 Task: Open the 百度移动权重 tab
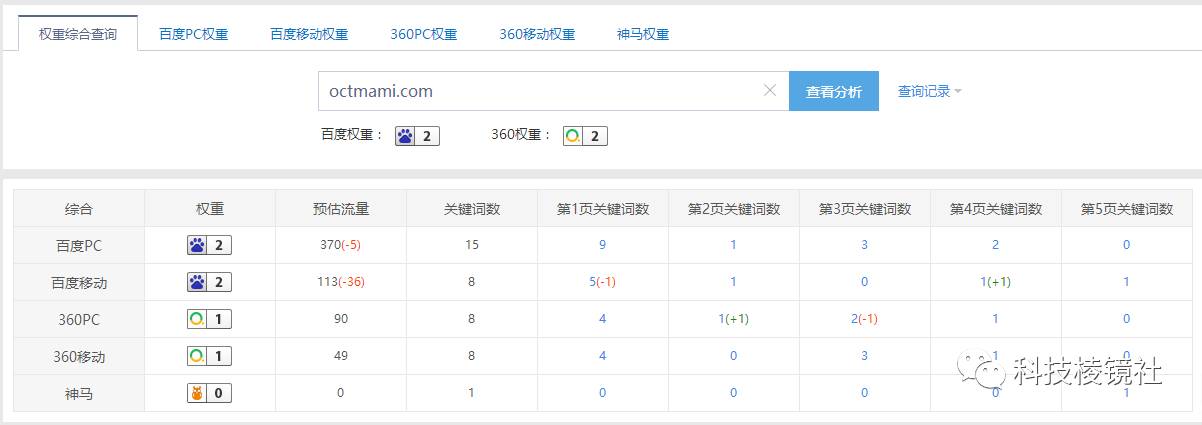[309, 34]
